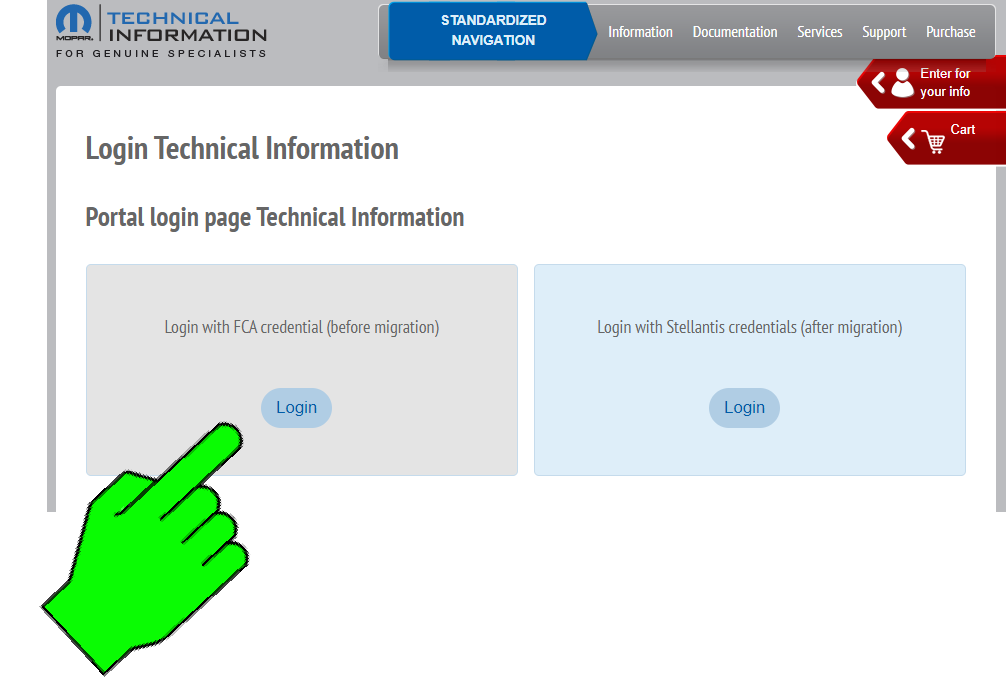Click the shopping cart icon
The height and width of the screenshot is (698, 1008).
tap(933, 141)
